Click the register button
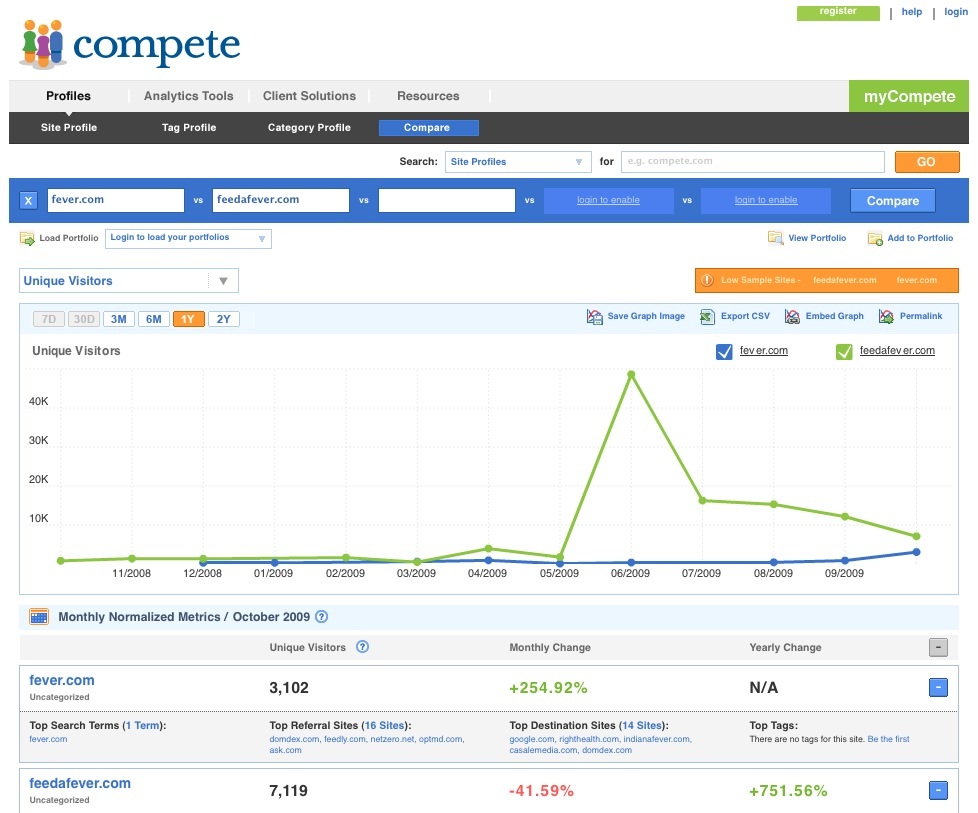The height and width of the screenshot is (813, 978). tap(838, 12)
